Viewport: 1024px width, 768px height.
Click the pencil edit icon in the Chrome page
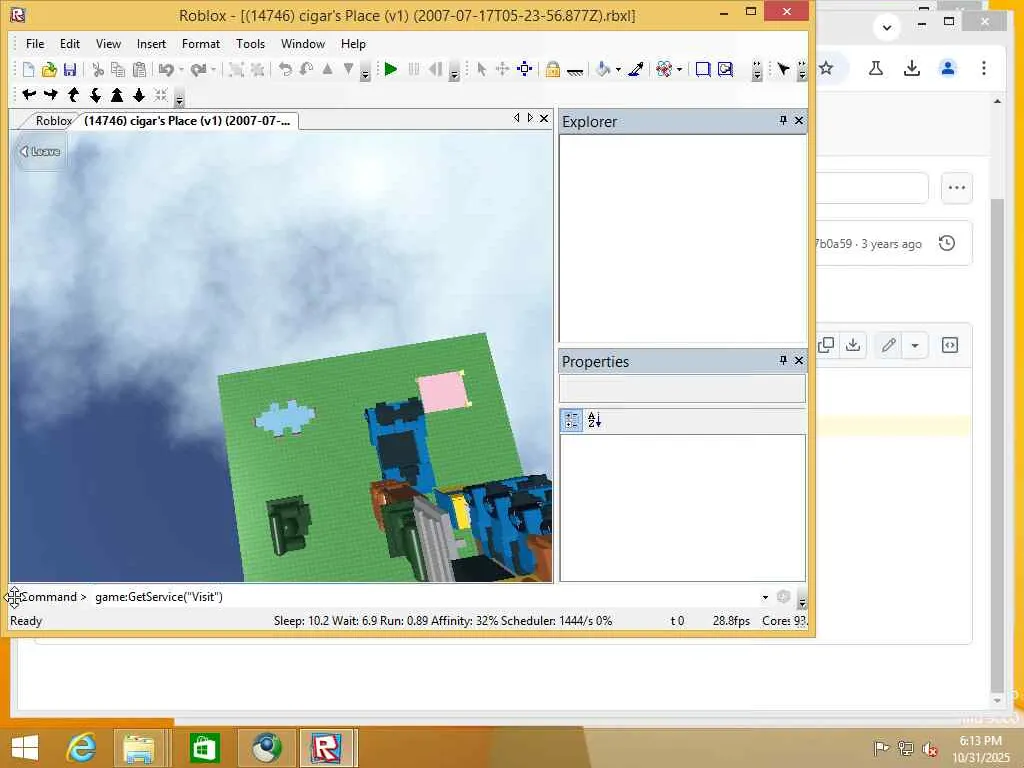(x=888, y=345)
